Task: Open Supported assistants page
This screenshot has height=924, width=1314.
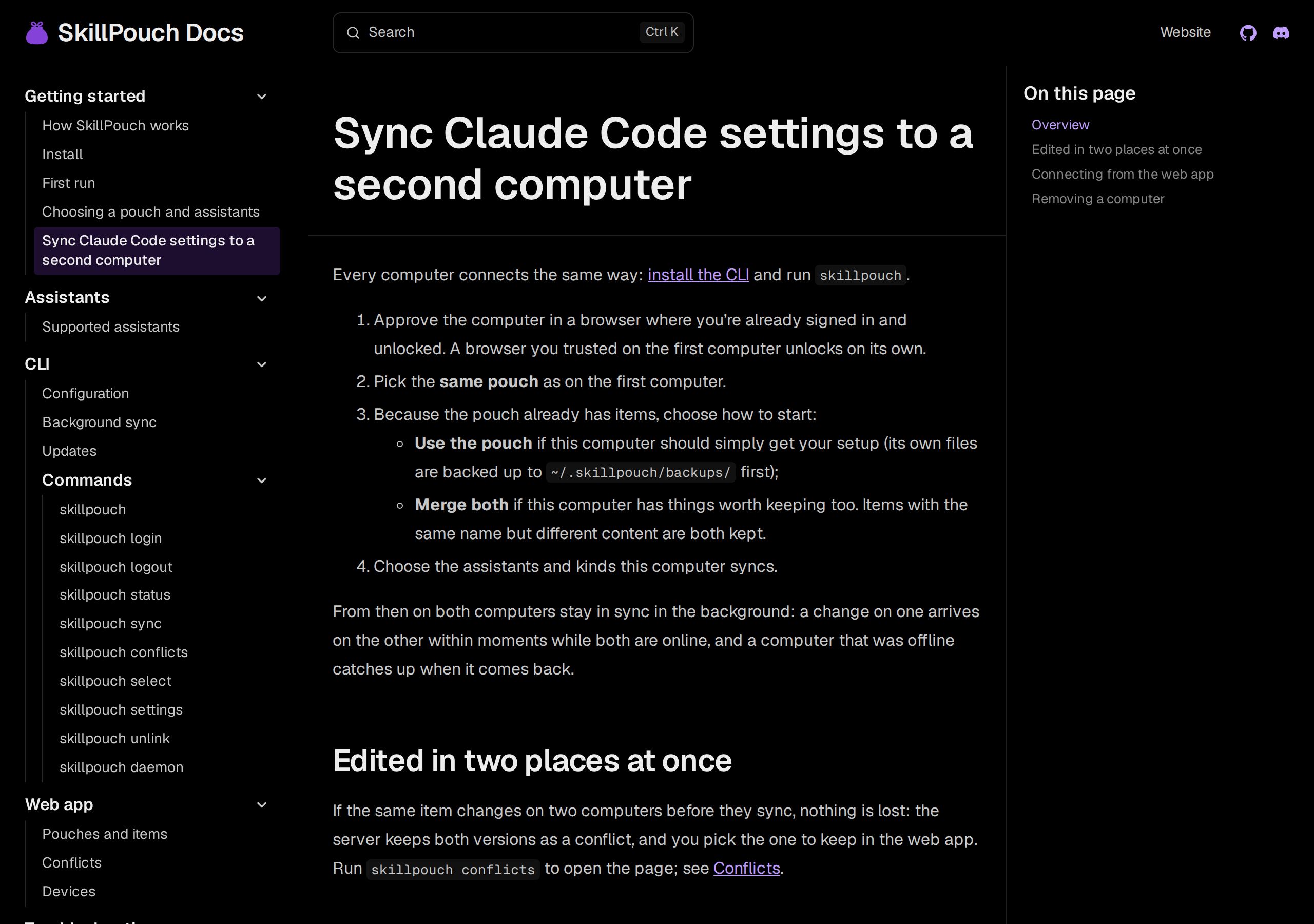Action: tap(111, 327)
